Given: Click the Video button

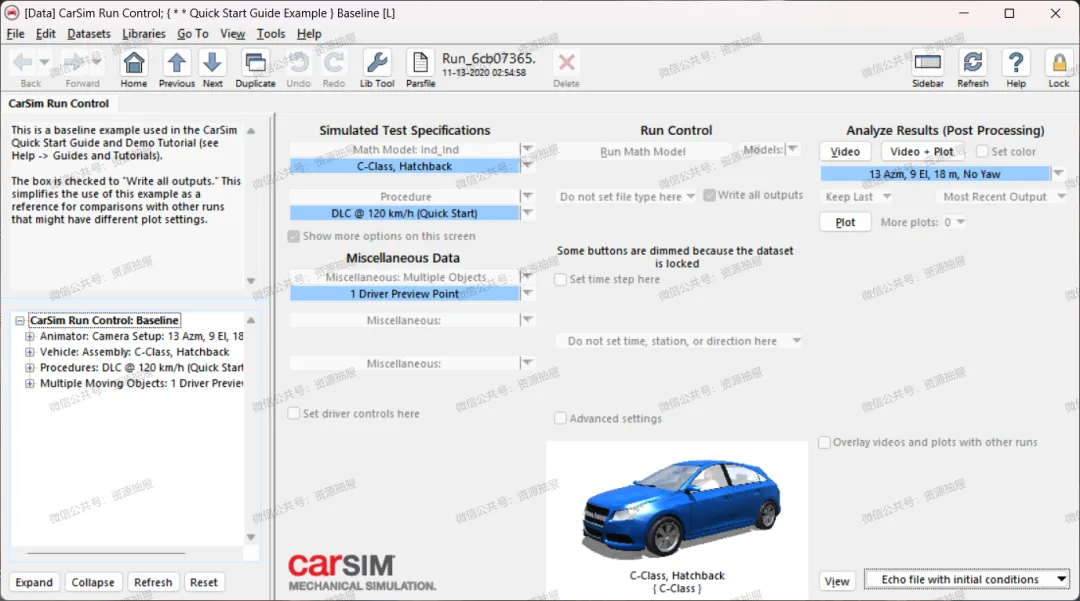Looking at the screenshot, I should [845, 151].
